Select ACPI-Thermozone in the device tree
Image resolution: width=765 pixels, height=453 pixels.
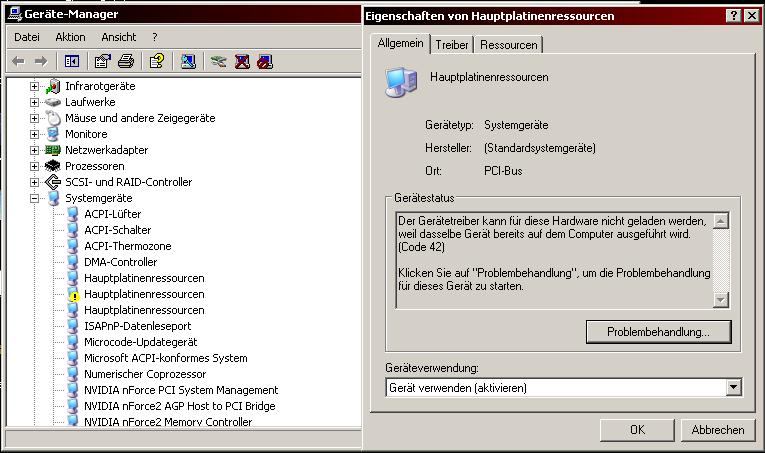[x=128, y=246]
